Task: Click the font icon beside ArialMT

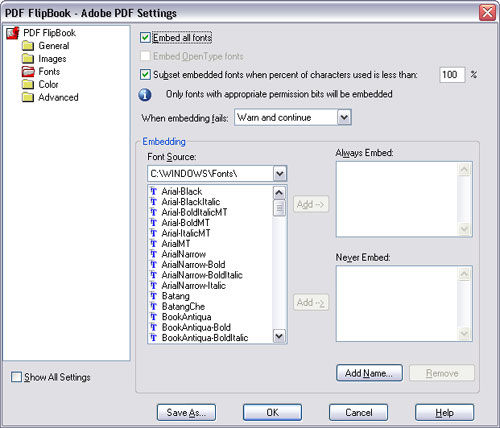Action: (x=153, y=244)
